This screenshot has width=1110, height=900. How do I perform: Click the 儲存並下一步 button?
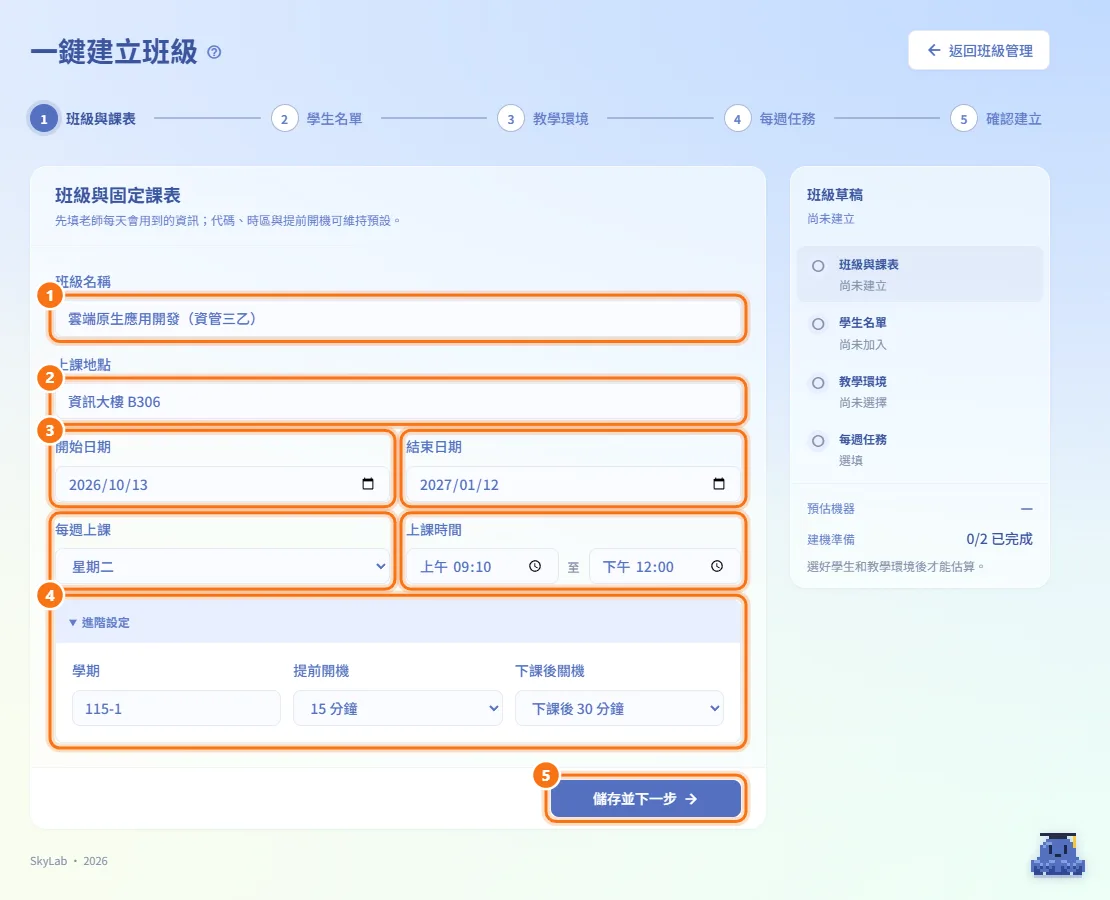(646, 799)
